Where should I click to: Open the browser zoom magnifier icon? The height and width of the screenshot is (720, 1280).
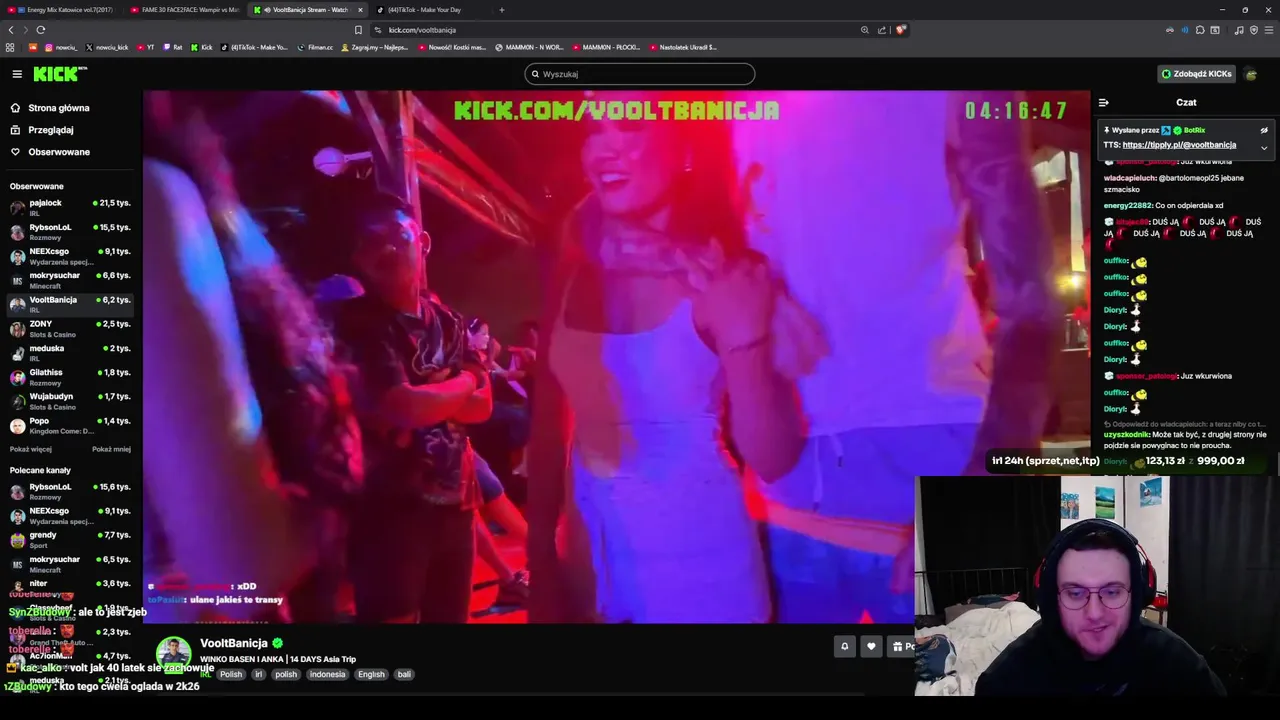pyautogui.click(x=865, y=30)
